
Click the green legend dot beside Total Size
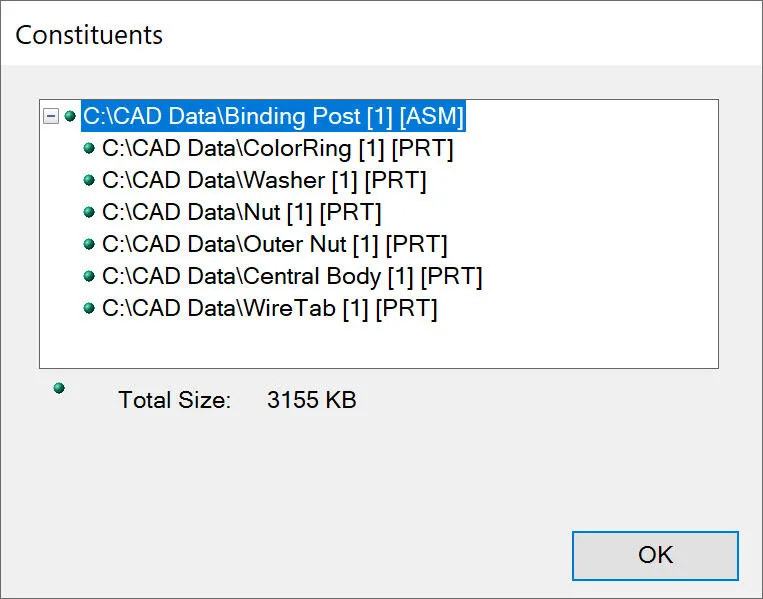pos(59,388)
